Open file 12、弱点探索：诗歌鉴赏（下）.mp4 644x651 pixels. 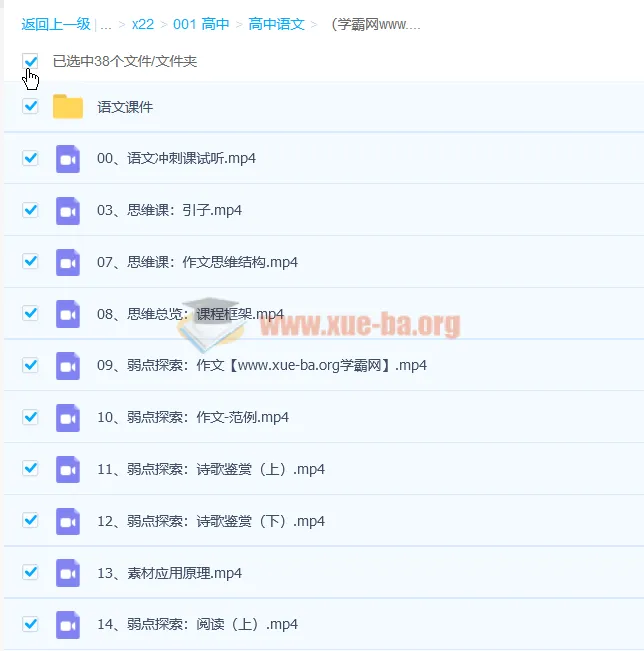tap(211, 521)
